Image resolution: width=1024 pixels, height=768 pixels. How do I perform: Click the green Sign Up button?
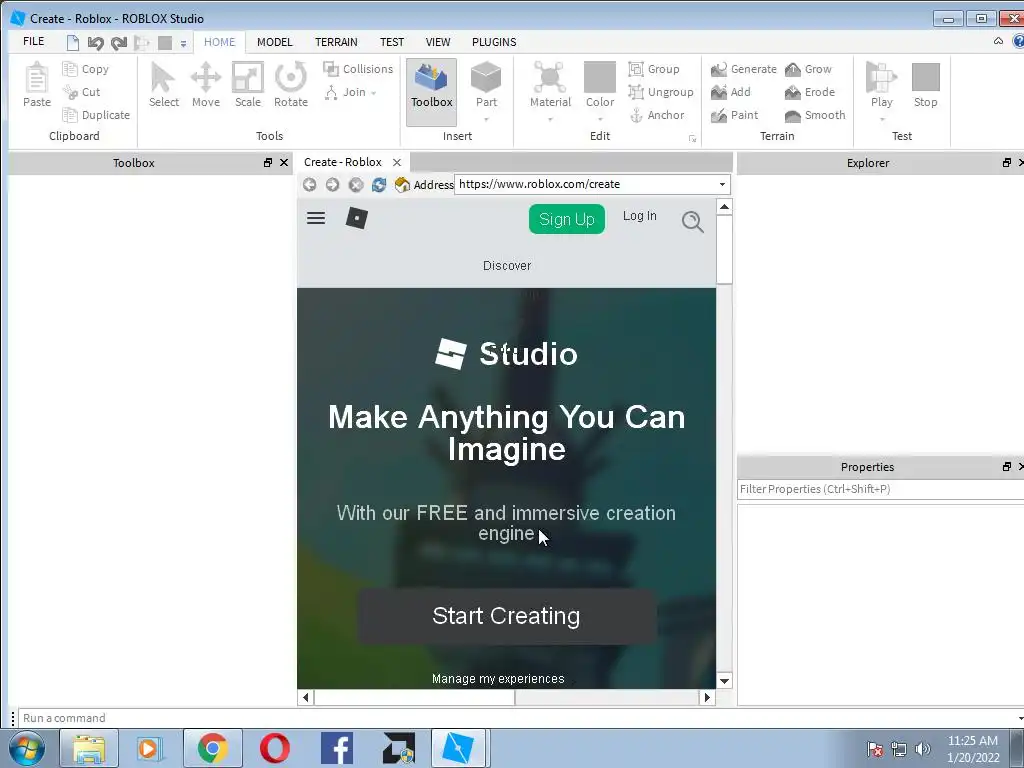click(x=567, y=219)
